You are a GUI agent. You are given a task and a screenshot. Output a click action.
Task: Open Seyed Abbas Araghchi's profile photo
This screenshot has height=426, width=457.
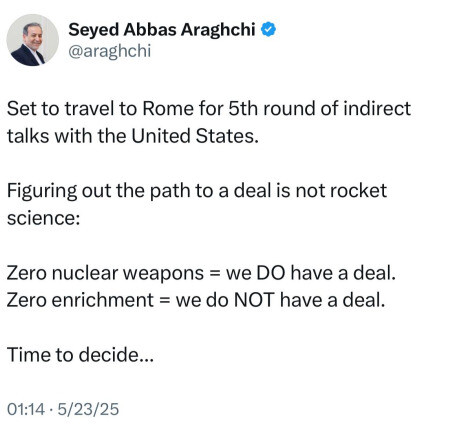[33, 40]
